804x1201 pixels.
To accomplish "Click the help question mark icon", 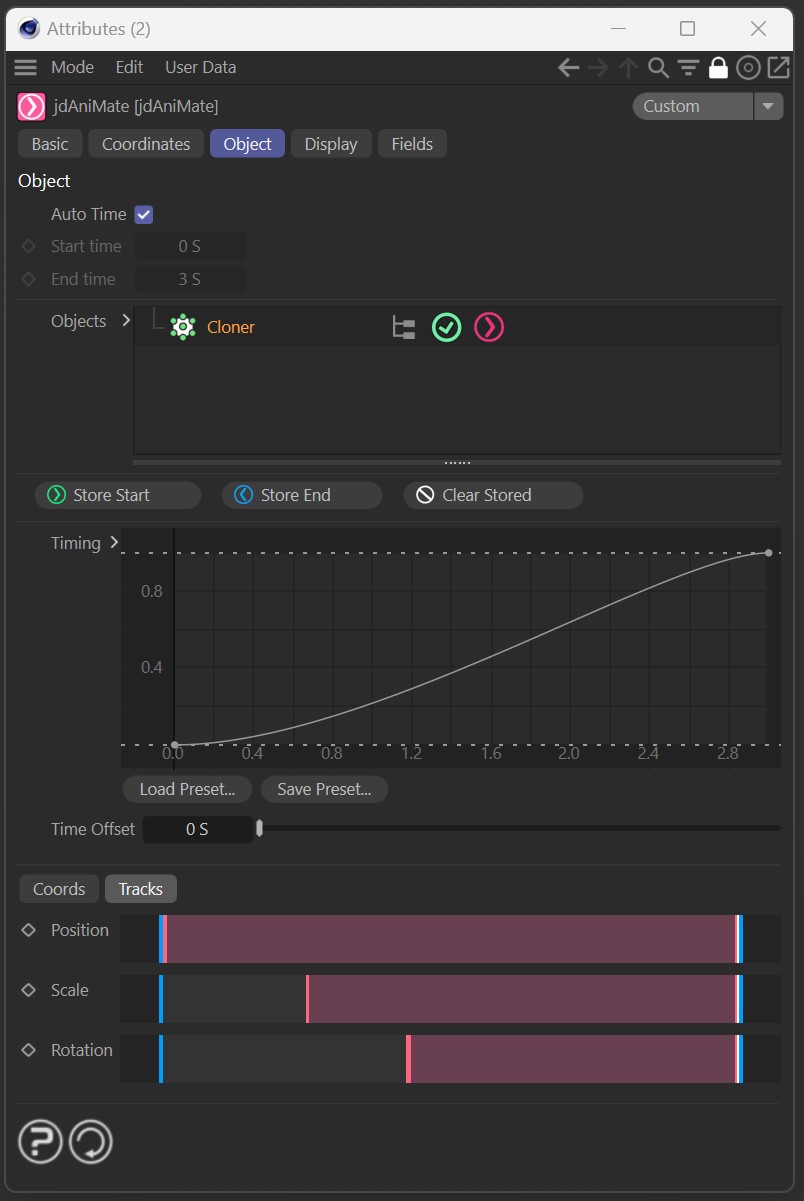I will 40,1141.
